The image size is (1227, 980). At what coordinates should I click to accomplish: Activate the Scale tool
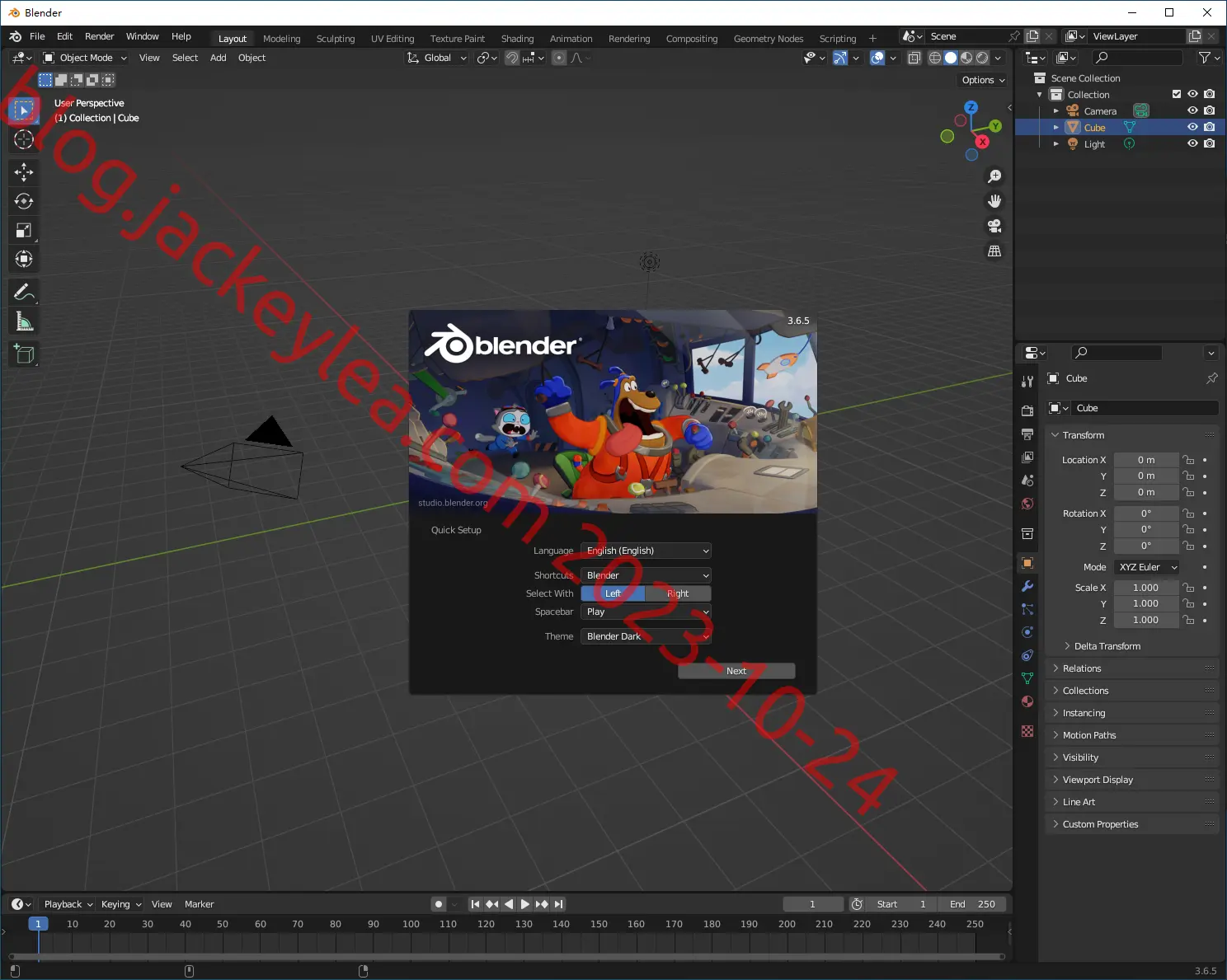24,231
